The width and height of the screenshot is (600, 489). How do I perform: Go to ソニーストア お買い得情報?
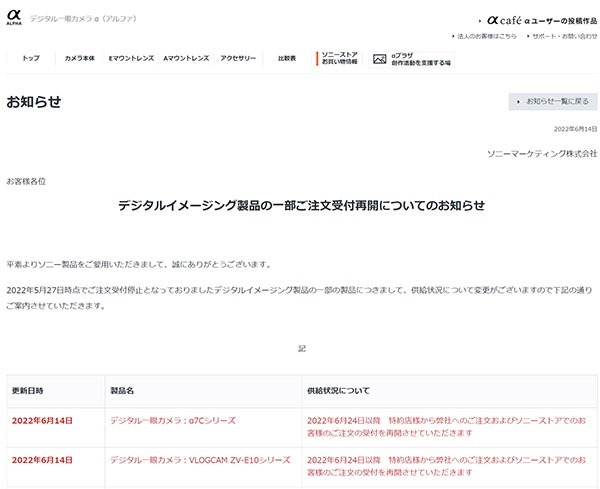[339, 58]
